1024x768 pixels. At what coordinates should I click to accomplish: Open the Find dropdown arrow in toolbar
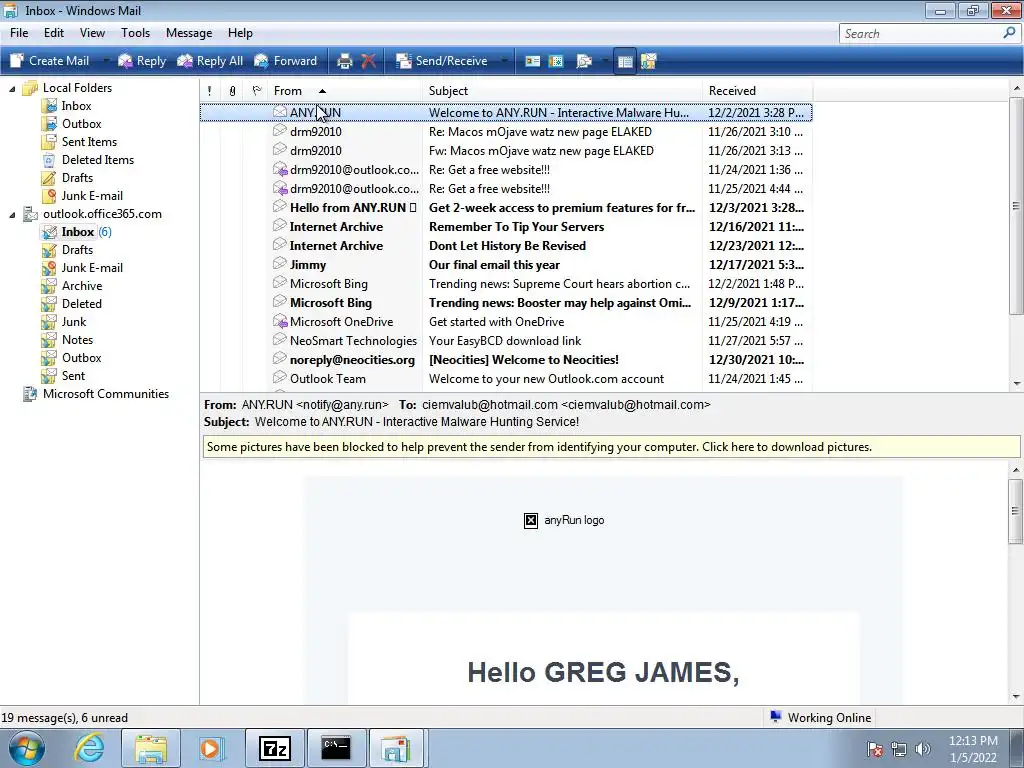(x=604, y=61)
